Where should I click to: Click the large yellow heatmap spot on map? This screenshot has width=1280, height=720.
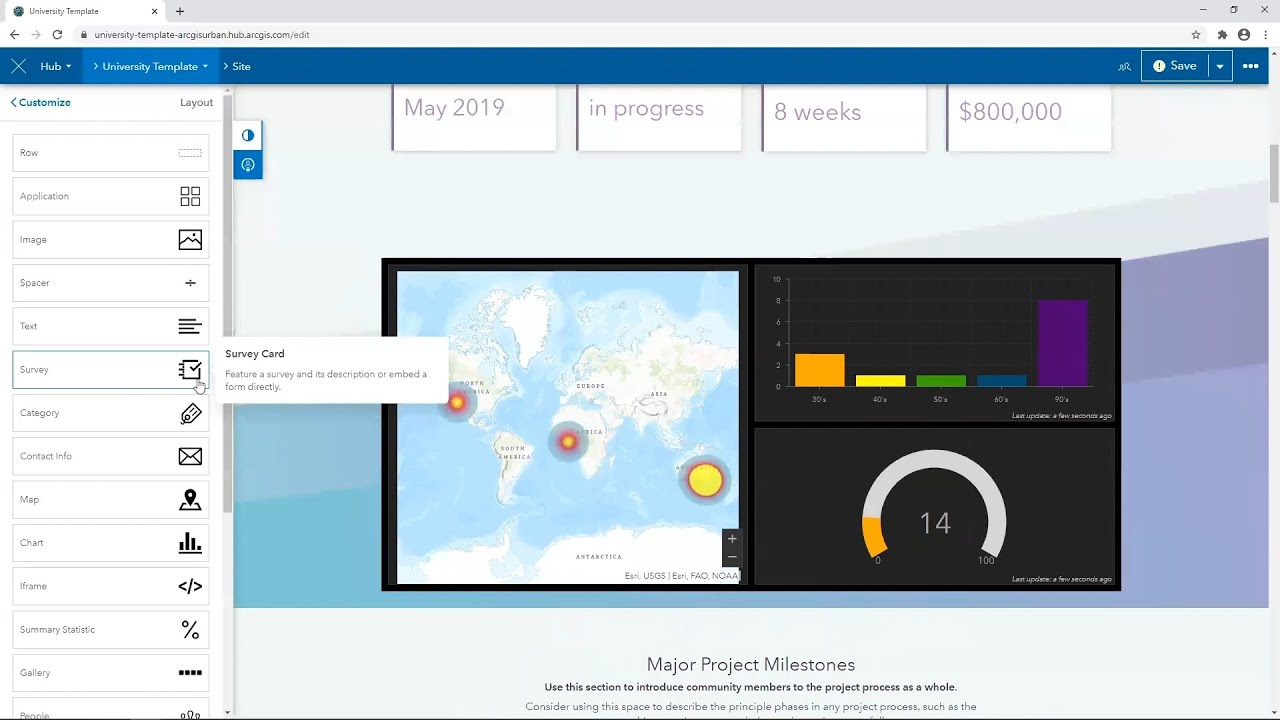(705, 480)
